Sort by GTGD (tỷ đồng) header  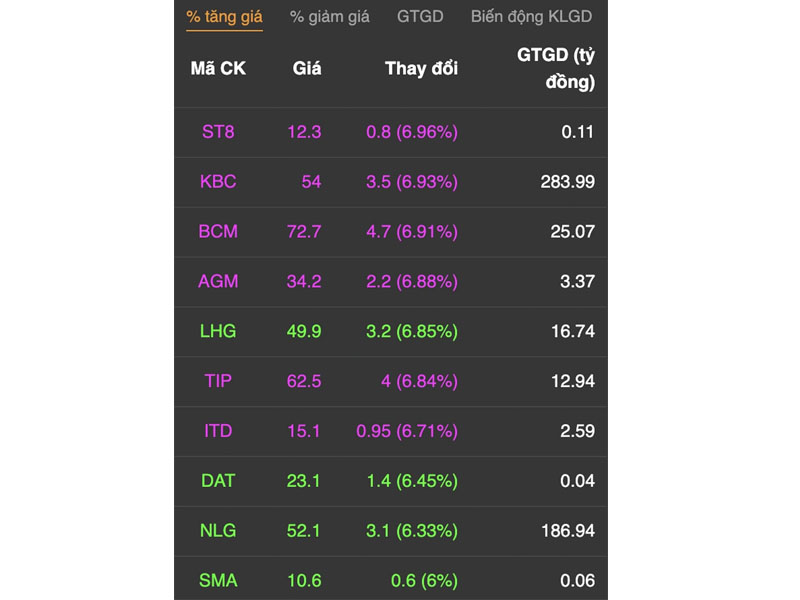pos(556,68)
